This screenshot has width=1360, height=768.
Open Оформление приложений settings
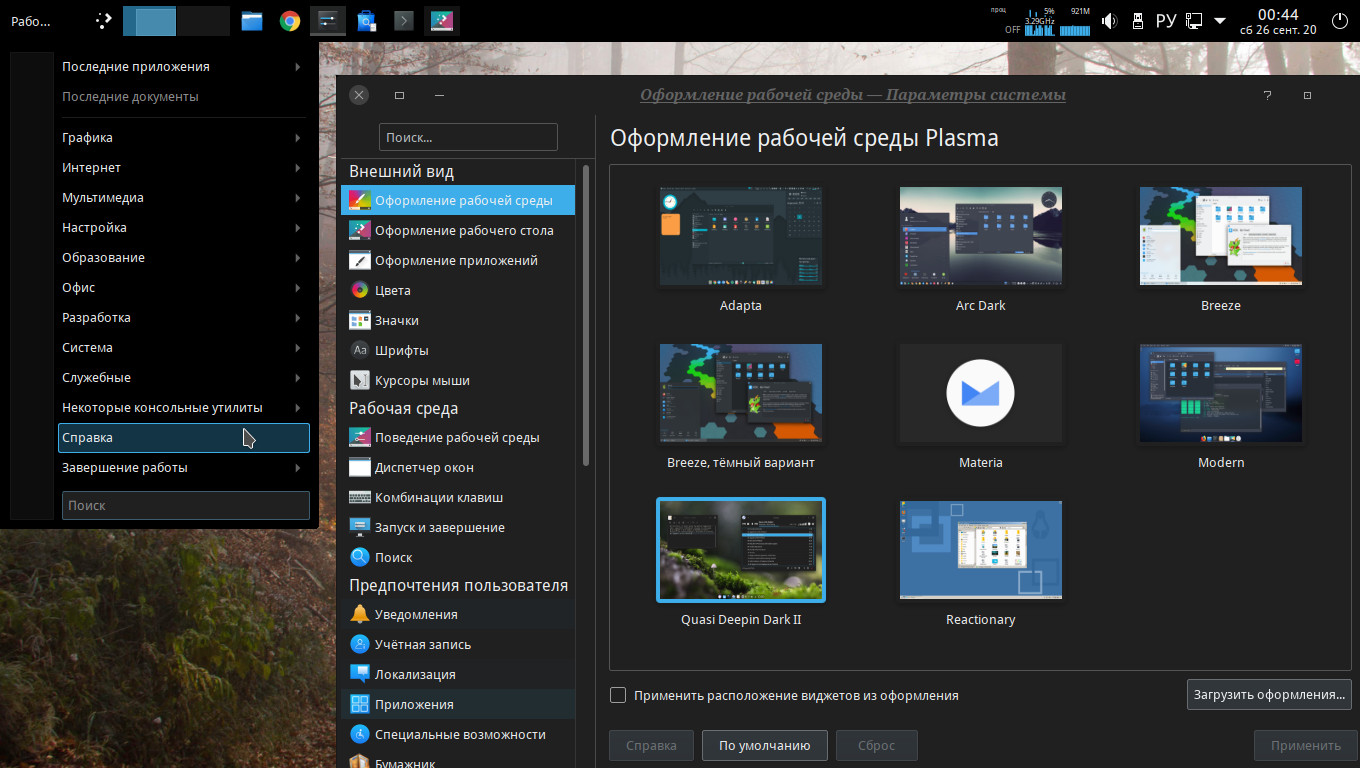[458, 260]
